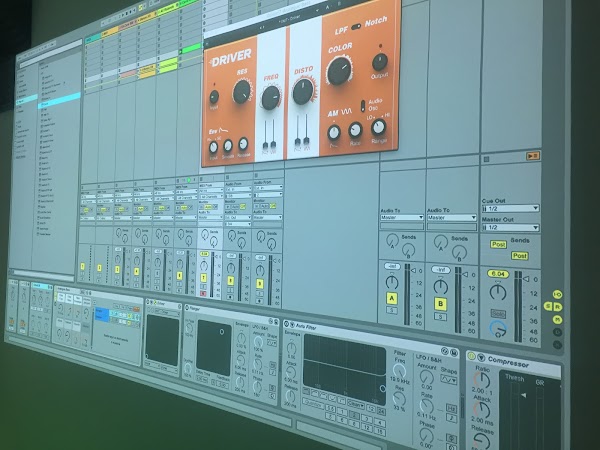Image resolution: width=600 pixels, height=450 pixels.
Task: Toggle the Compressor device activator
Action: 471,357
